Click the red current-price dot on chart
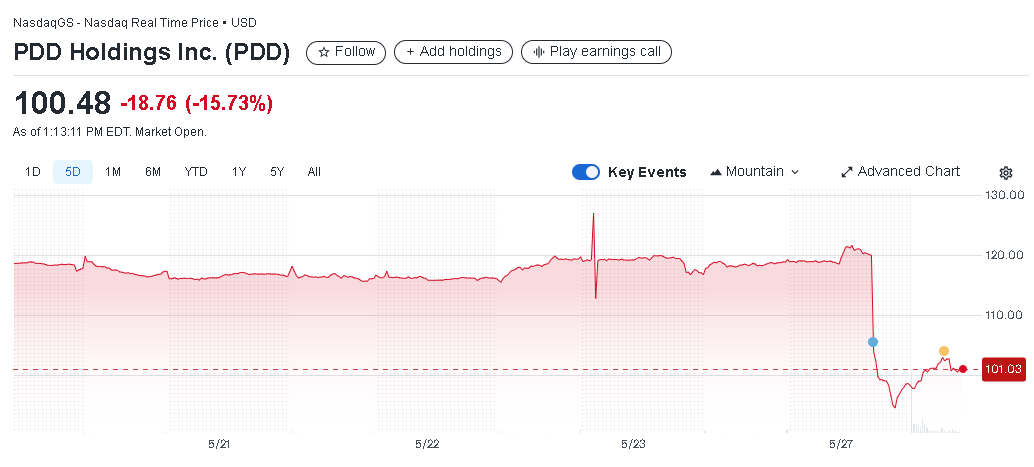 click(963, 369)
